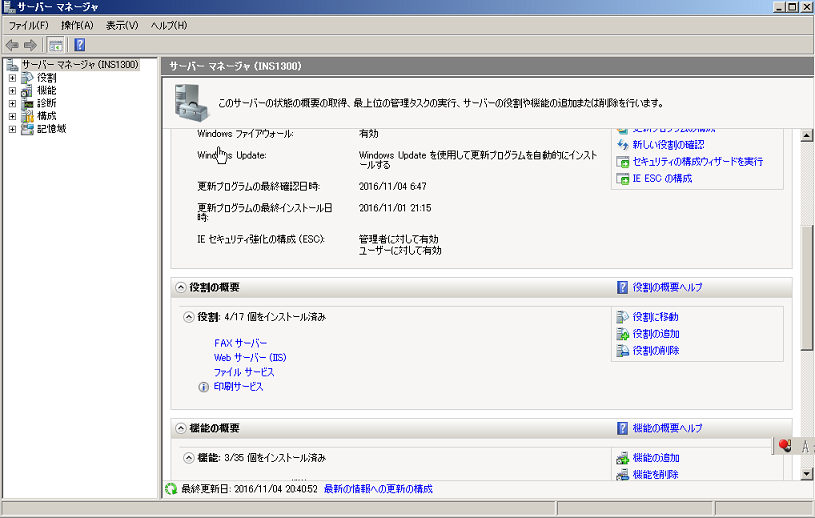Click the vertical scrollbar thumb

pos(806,289)
